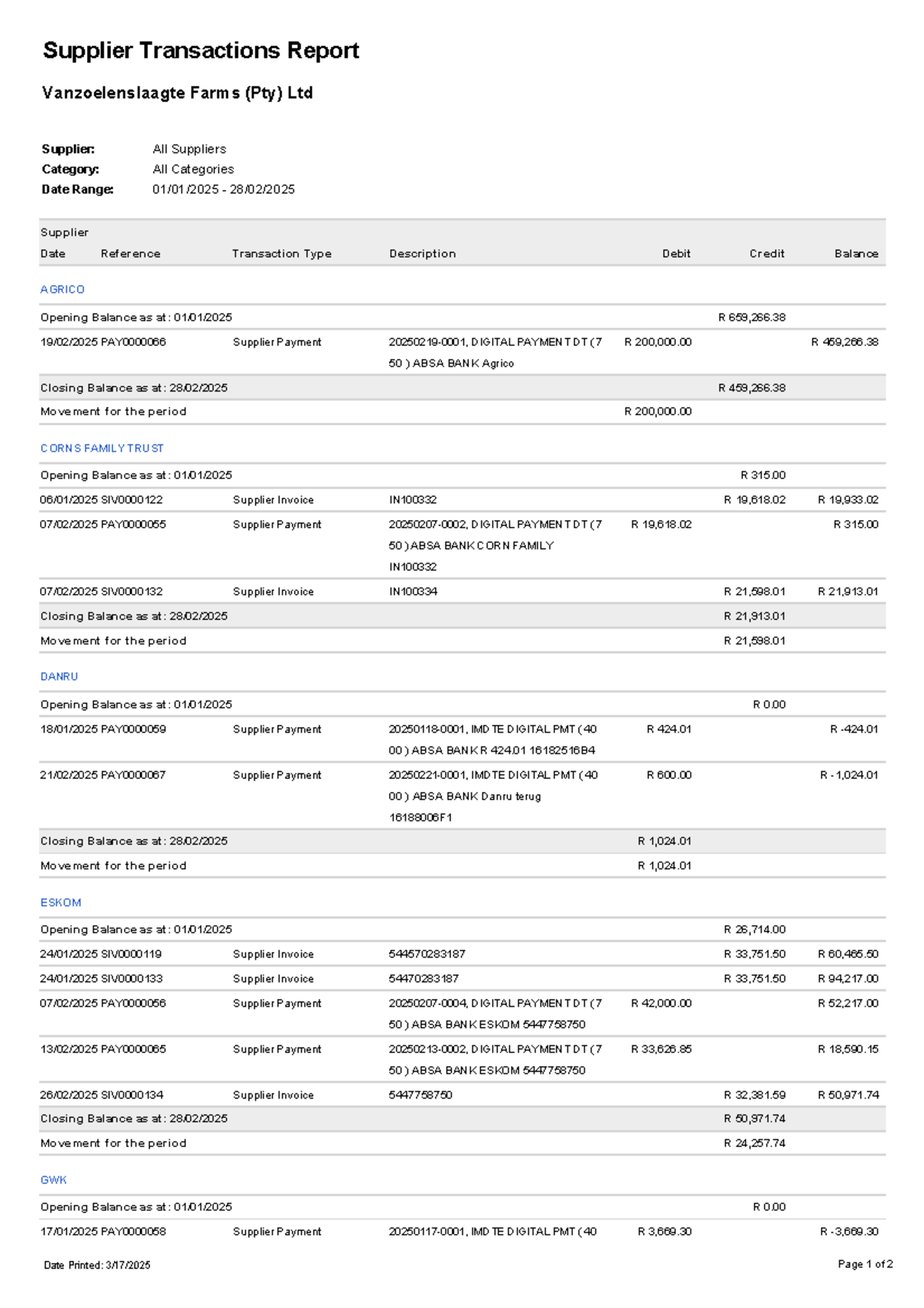
Task: Click the Description column header
Action: point(423,253)
